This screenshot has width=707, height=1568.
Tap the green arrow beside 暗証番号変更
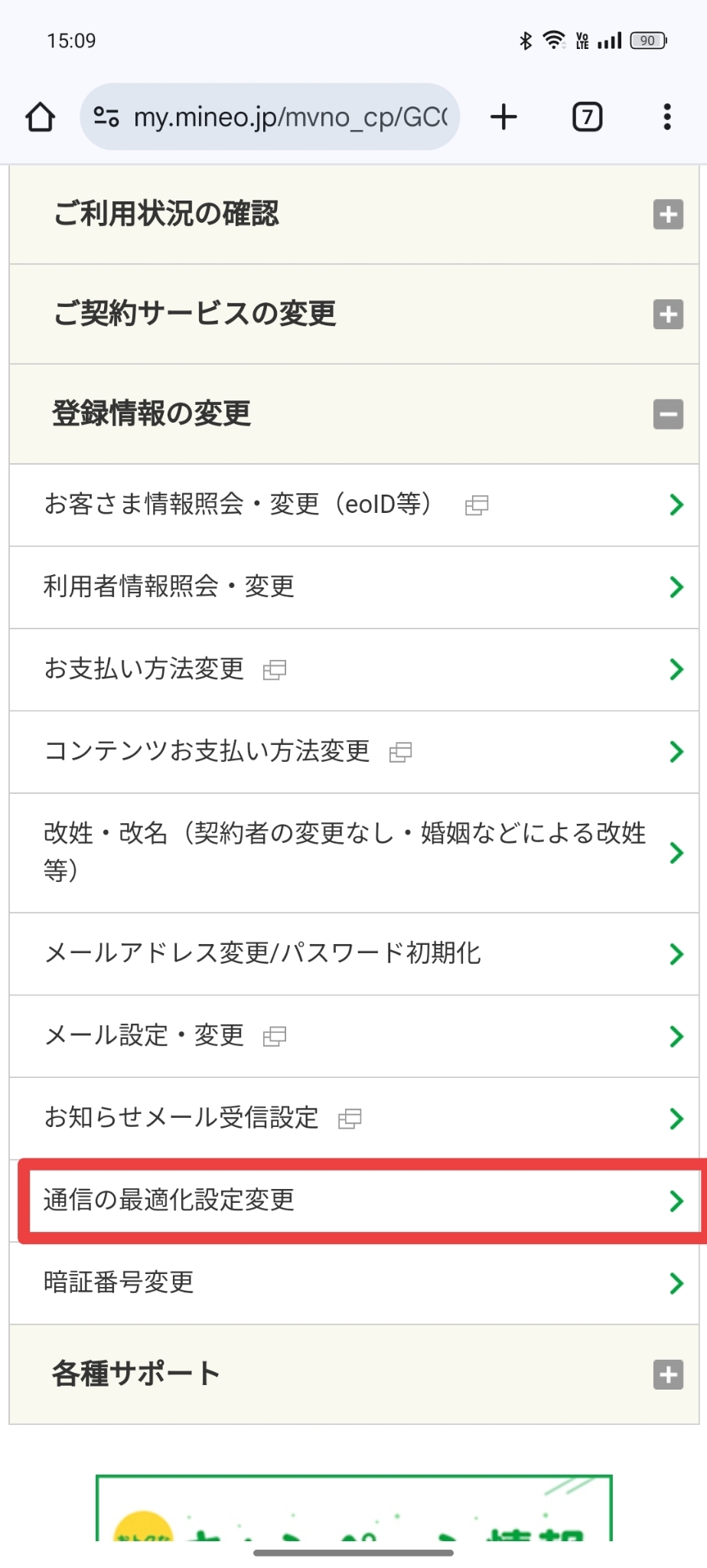pyautogui.click(x=676, y=1283)
